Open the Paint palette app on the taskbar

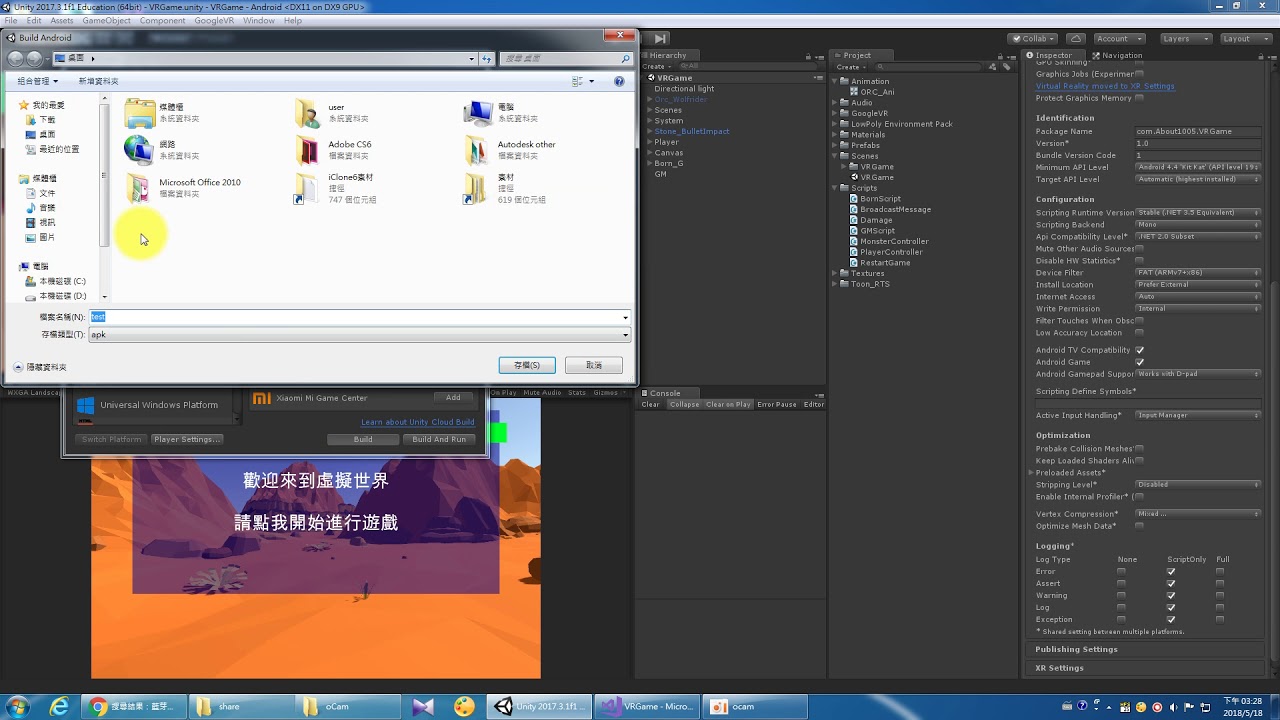click(x=464, y=707)
